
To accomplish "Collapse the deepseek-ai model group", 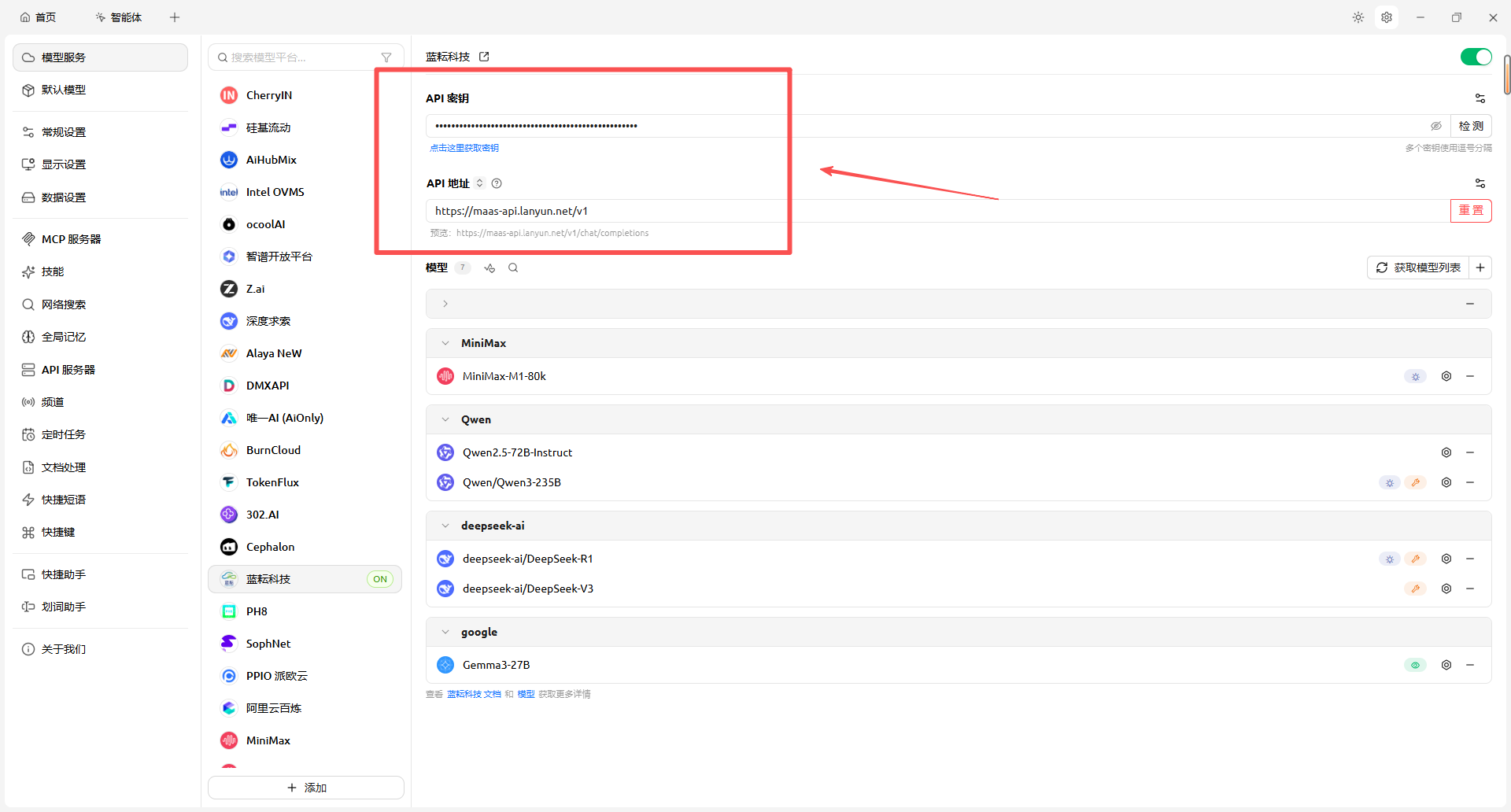I will (x=445, y=526).
